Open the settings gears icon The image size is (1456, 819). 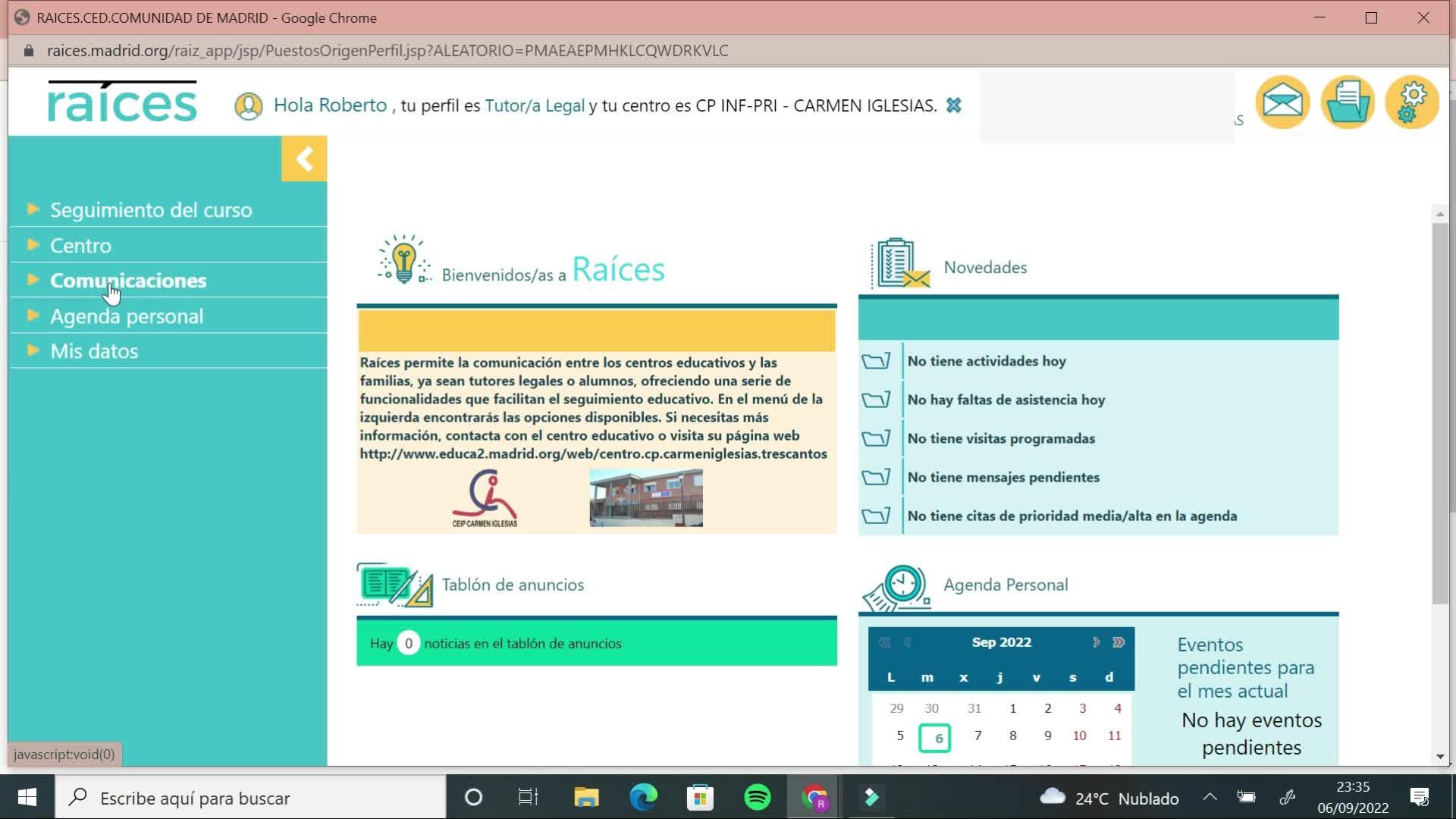pyautogui.click(x=1411, y=102)
